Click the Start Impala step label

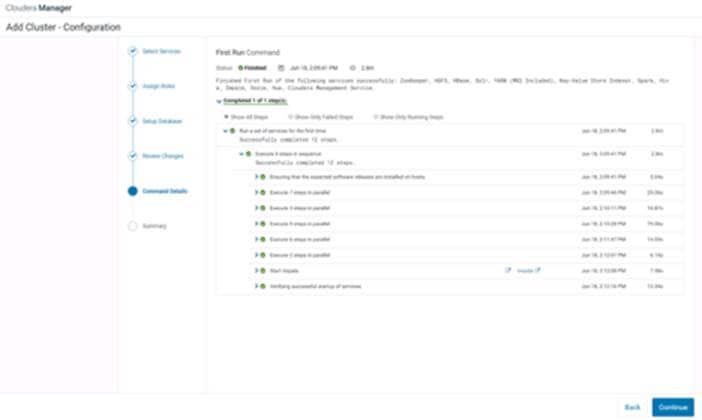284,271
